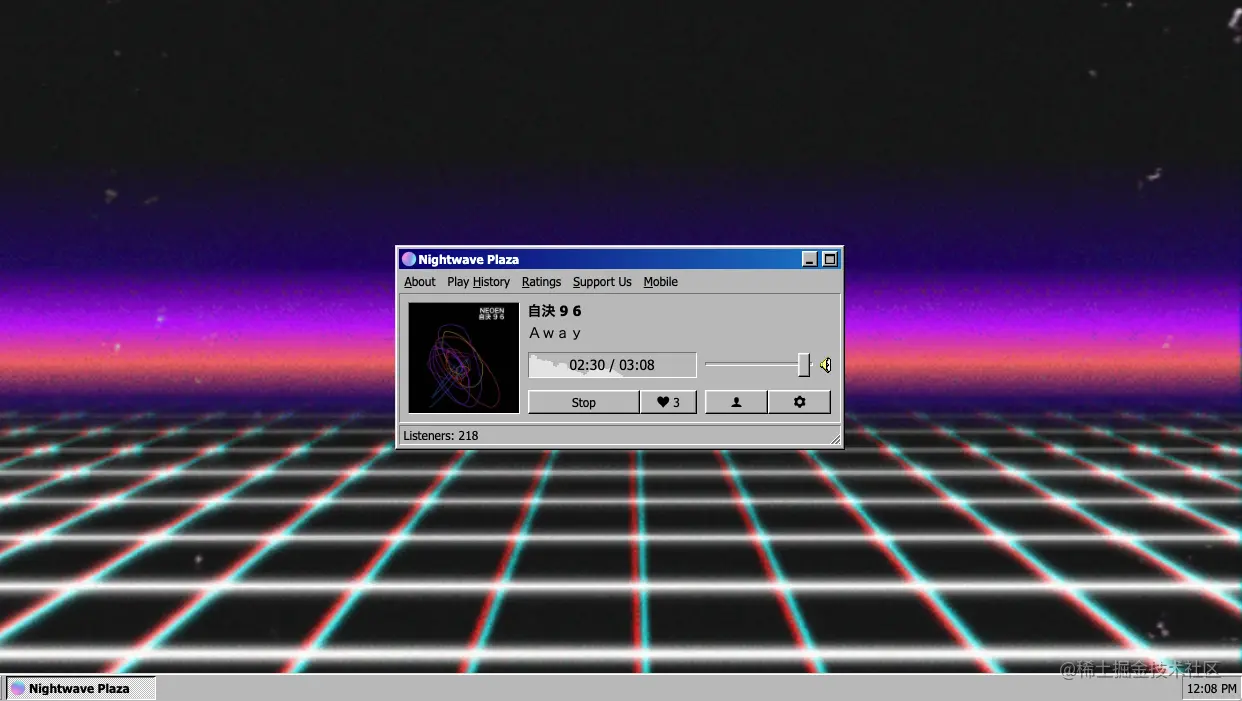Click the song progress bar 02:30 / 03:08
Screen dimensions: 1242x701
pyautogui.click(x=612, y=365)
